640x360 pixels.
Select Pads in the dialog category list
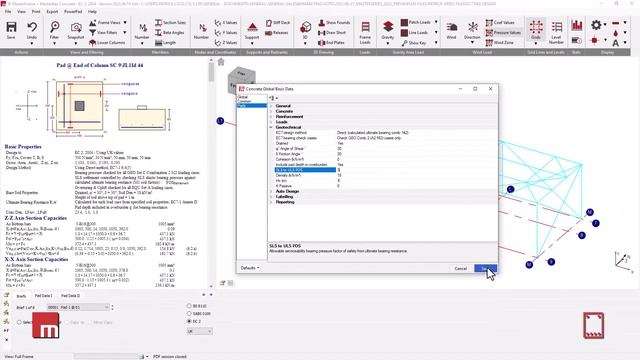(251, 106)
